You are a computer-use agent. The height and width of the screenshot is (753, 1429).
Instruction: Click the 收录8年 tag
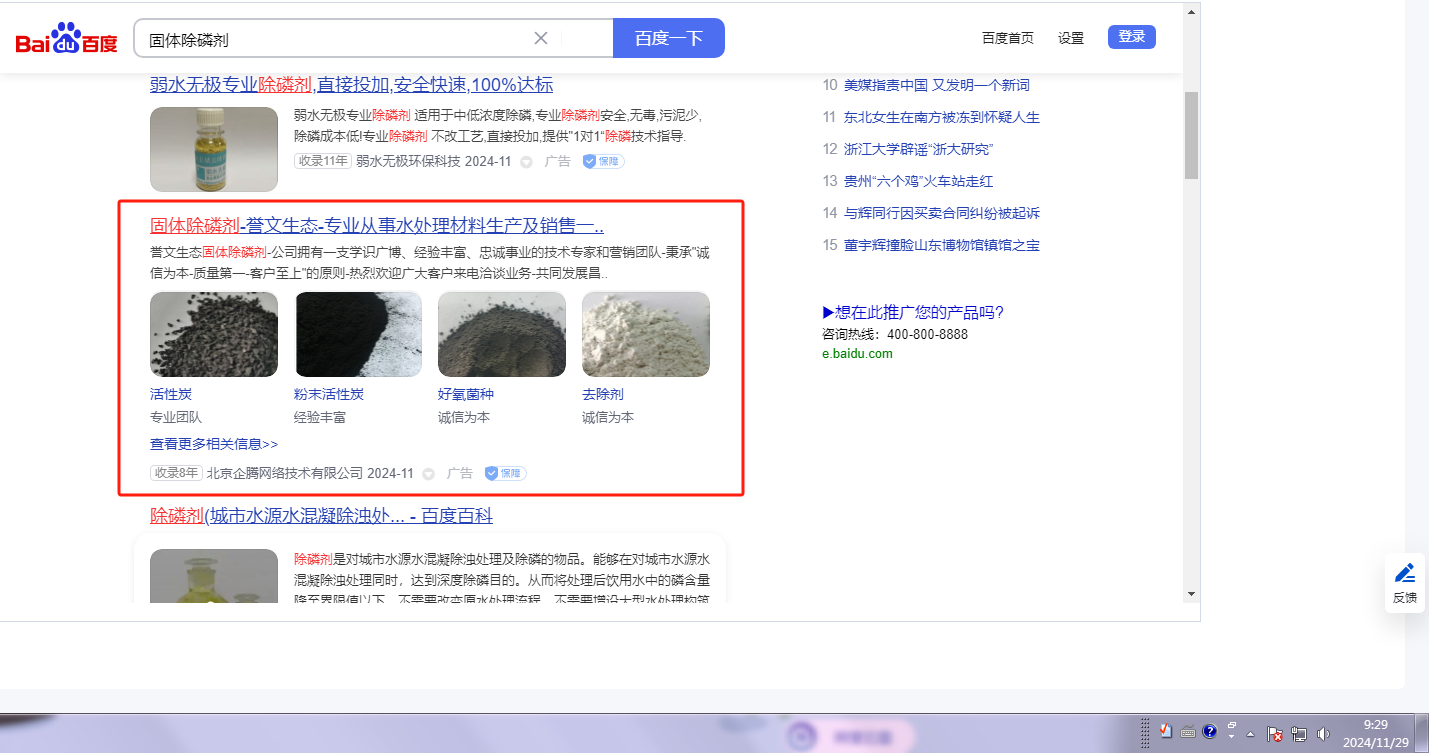click(177, 473)
